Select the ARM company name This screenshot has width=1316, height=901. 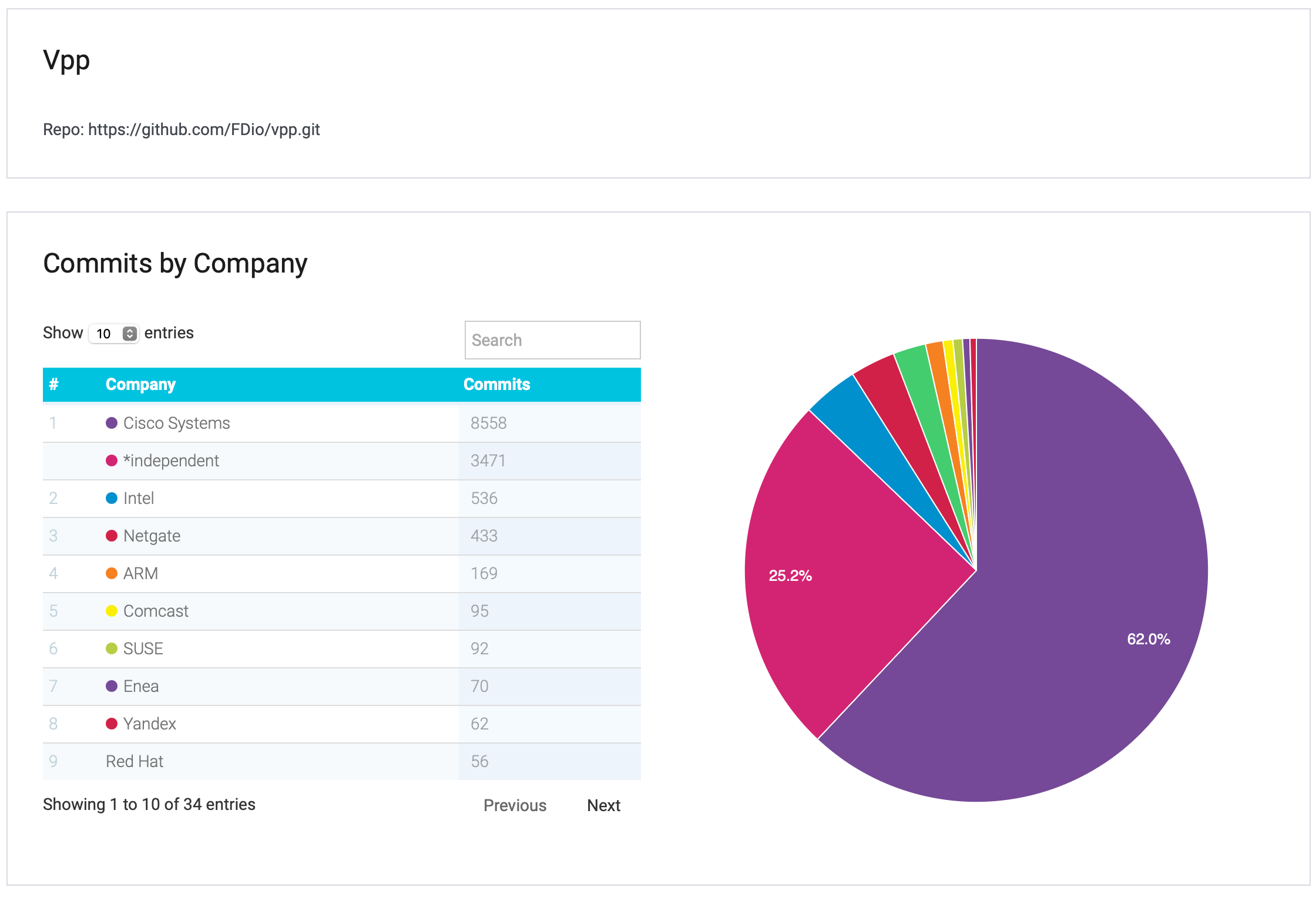point(140,573)
